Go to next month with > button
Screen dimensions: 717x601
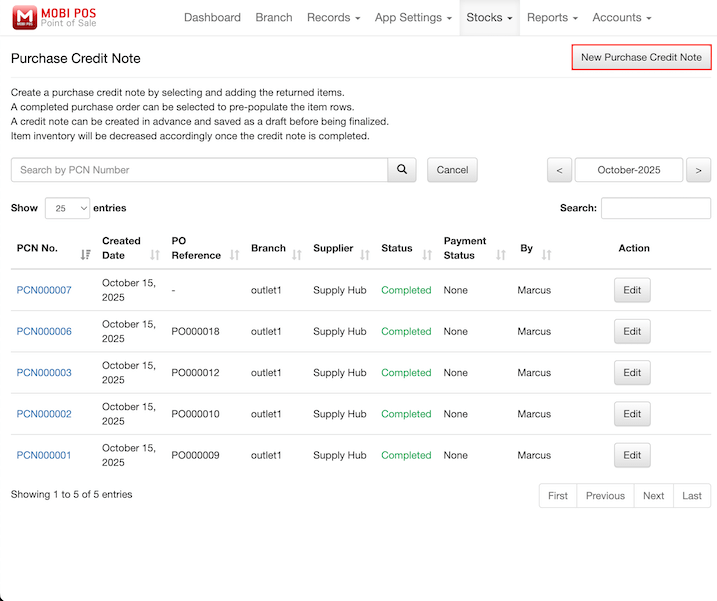[x=699, y=170]
